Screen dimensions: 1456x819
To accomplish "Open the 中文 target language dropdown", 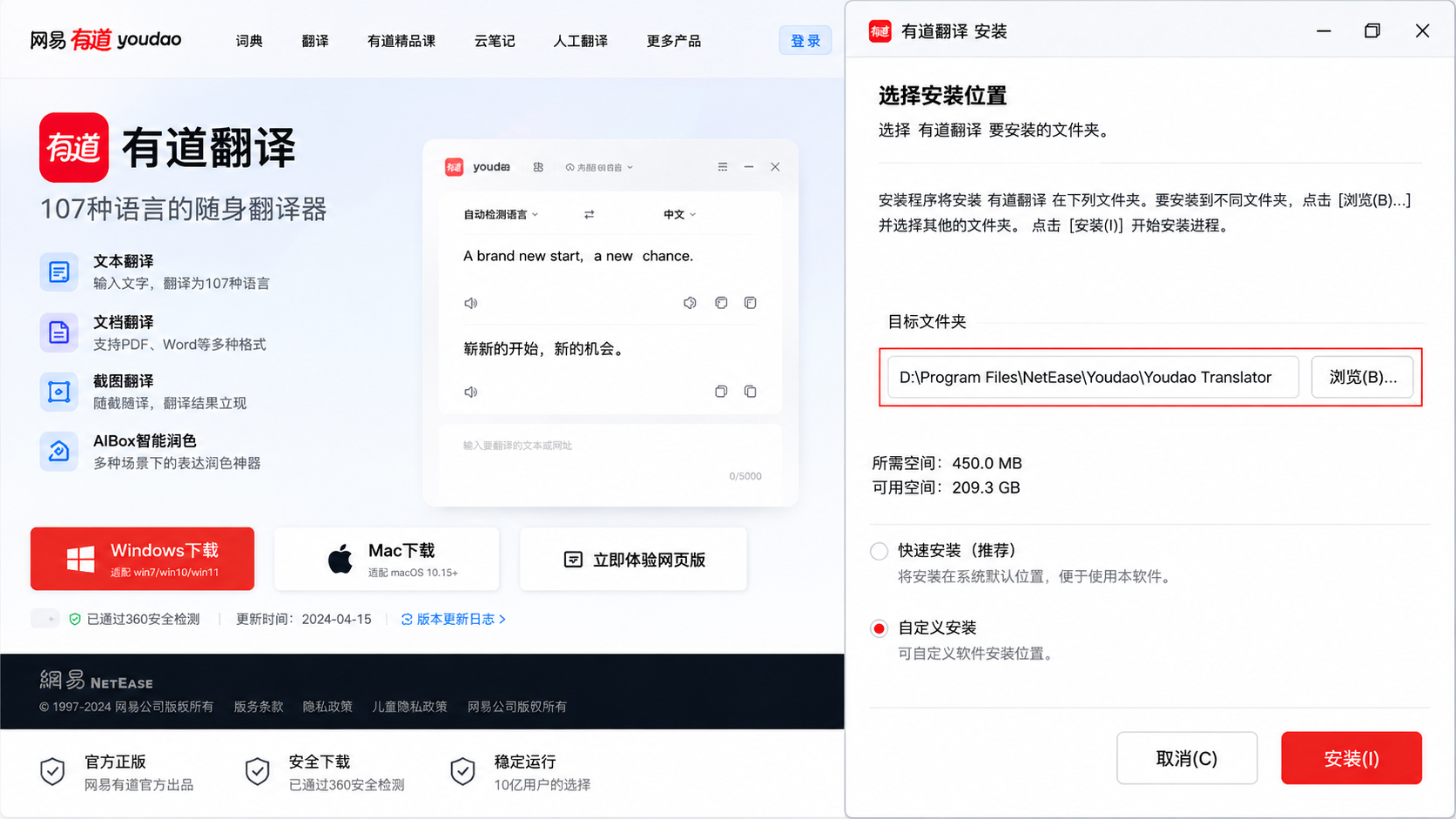I will pos(679,214).
